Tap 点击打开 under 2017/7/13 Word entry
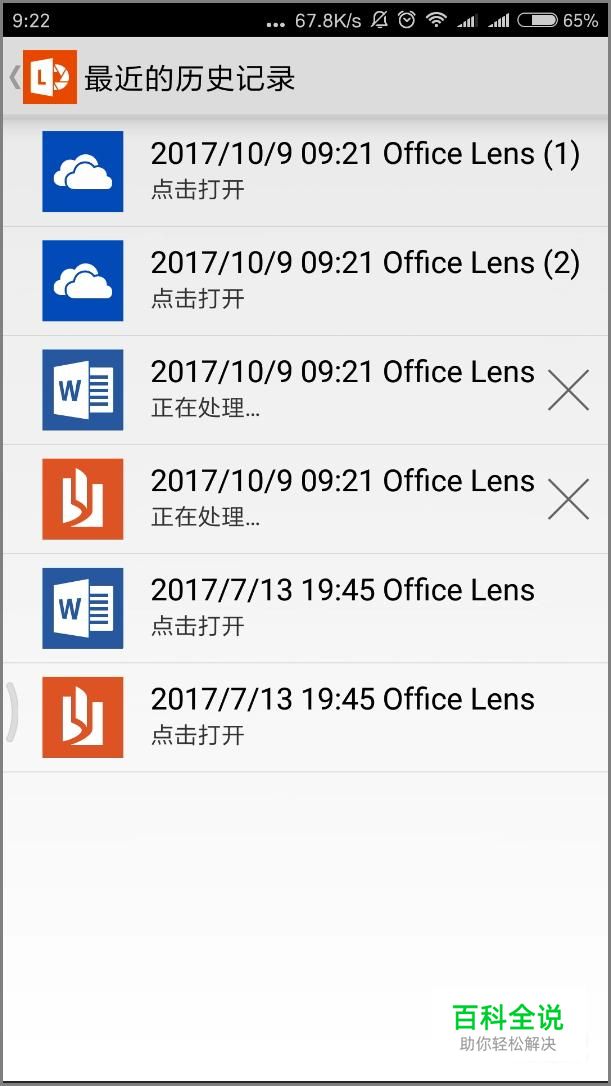Viewport: 611px width, 1086px height. (197, 626)
